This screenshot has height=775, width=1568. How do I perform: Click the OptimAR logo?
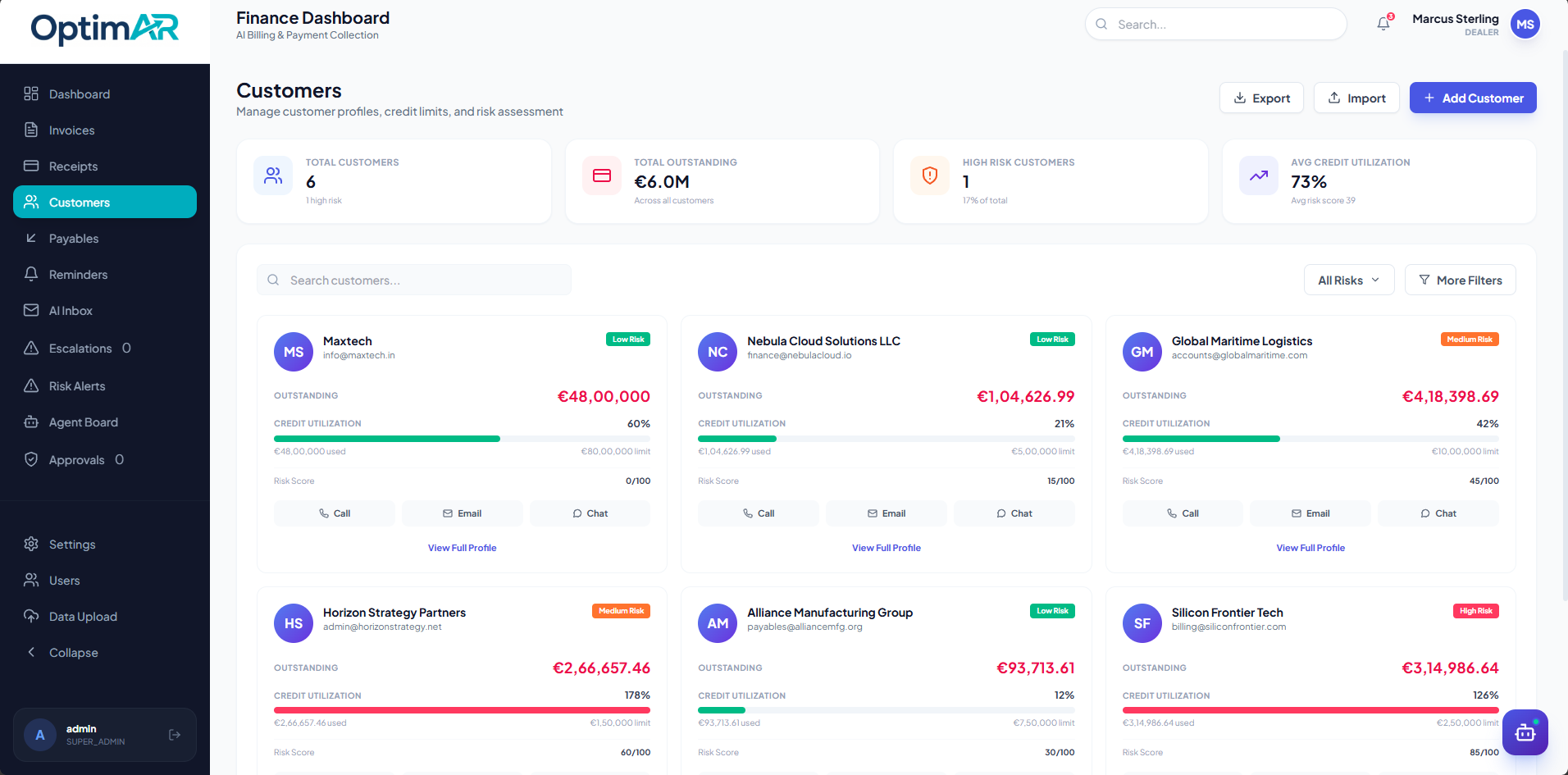[105, 29]
